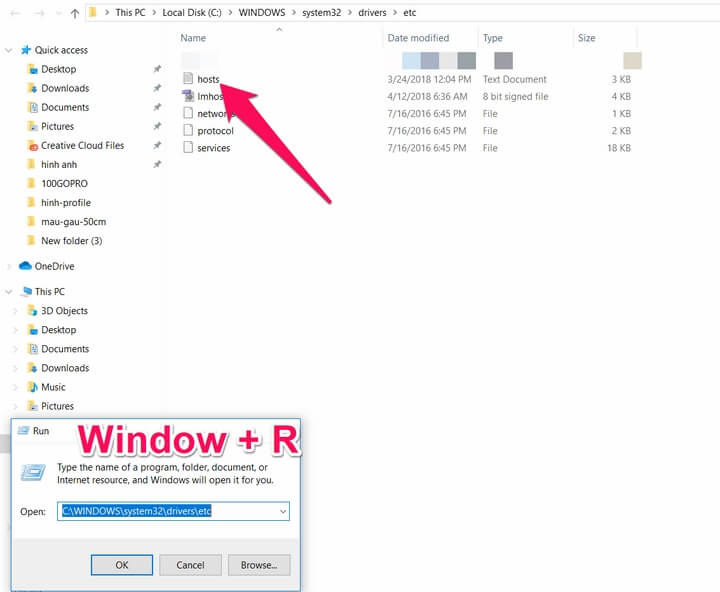720x592 pixels.
Task: Open the mau-gau-50cm folder
Action: 73,222
